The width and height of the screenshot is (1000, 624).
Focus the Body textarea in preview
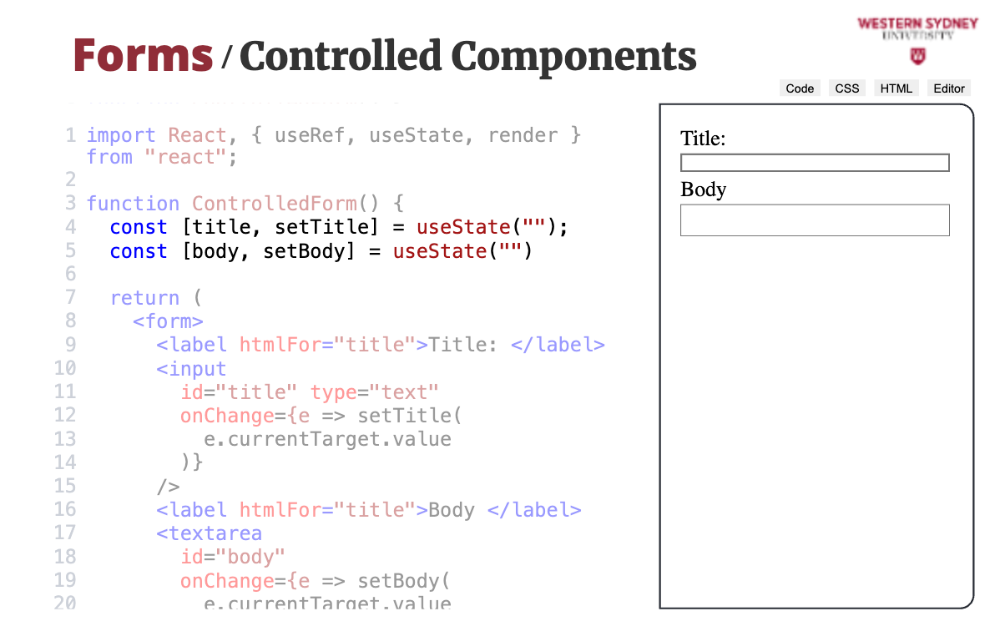tap(814, 220)
